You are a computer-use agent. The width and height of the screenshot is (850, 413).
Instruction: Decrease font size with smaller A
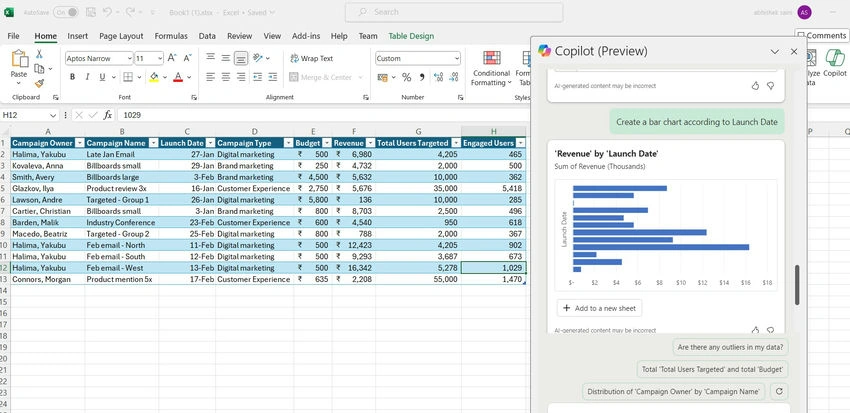click(x=188, y=58)
